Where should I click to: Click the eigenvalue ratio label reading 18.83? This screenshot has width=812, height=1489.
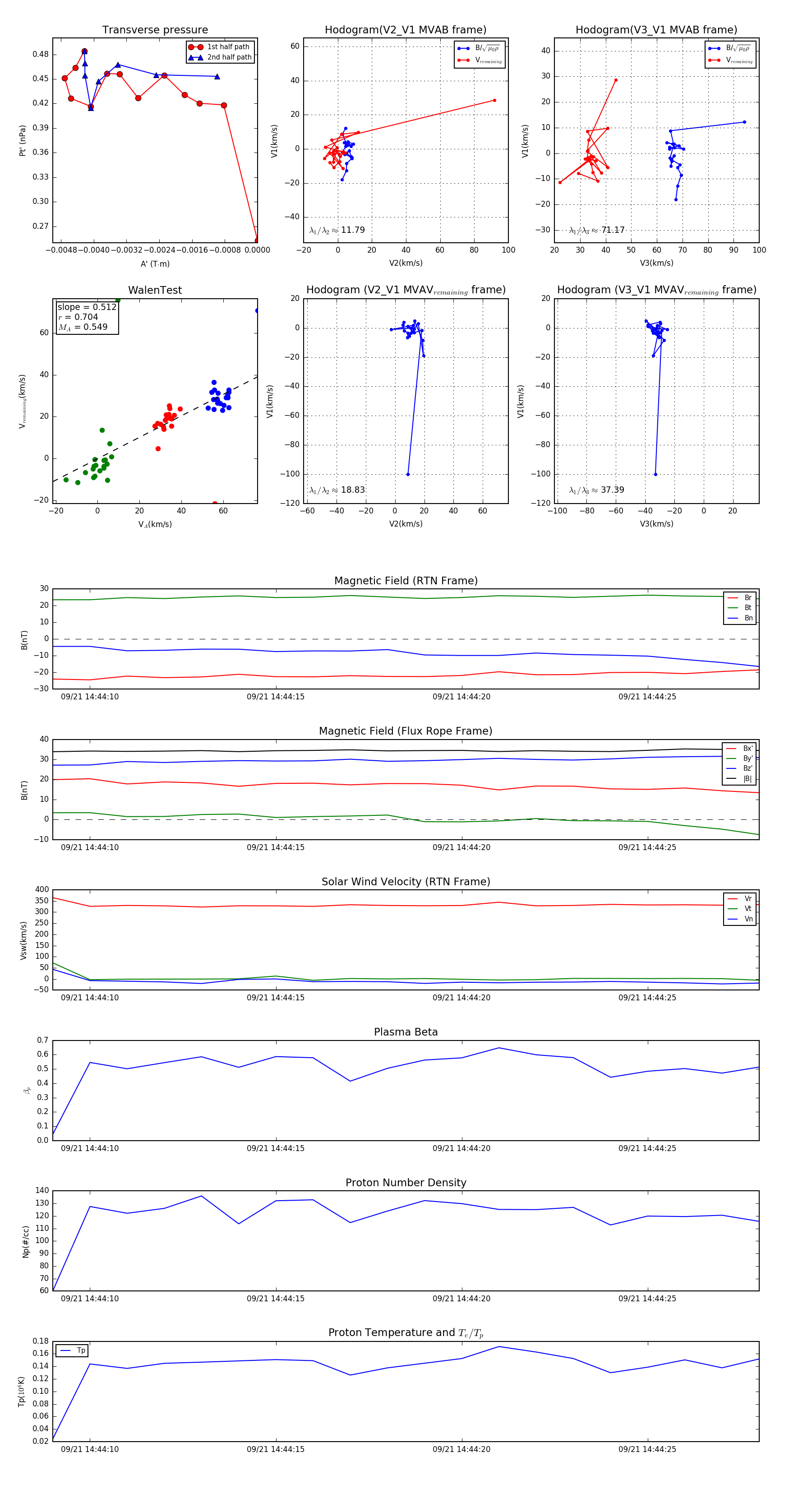pos(337,490)
